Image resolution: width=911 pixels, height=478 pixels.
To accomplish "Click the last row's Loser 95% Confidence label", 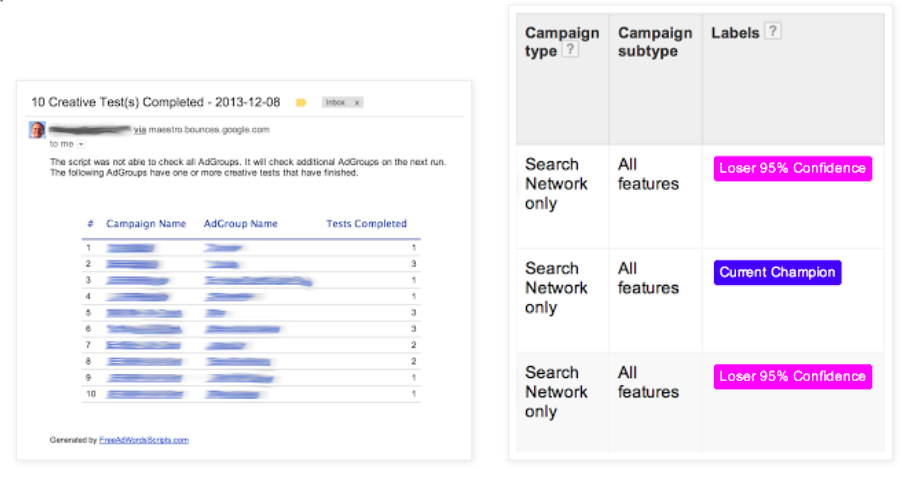I will tap(792, 376).
